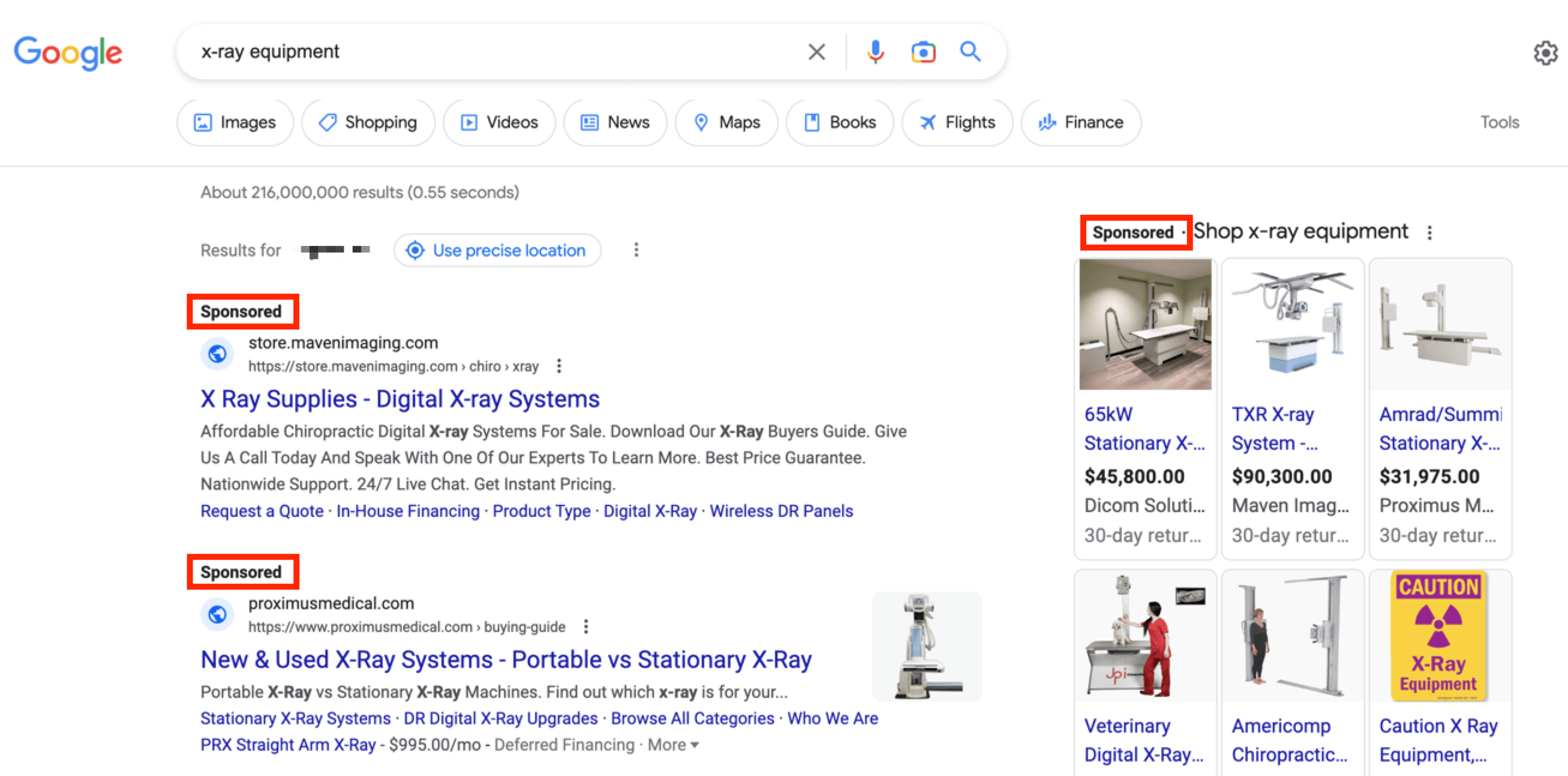Open Amrad/Summit Stationary X-ray product image
Screen dimensions: 1568x776
coord(1440,324)
